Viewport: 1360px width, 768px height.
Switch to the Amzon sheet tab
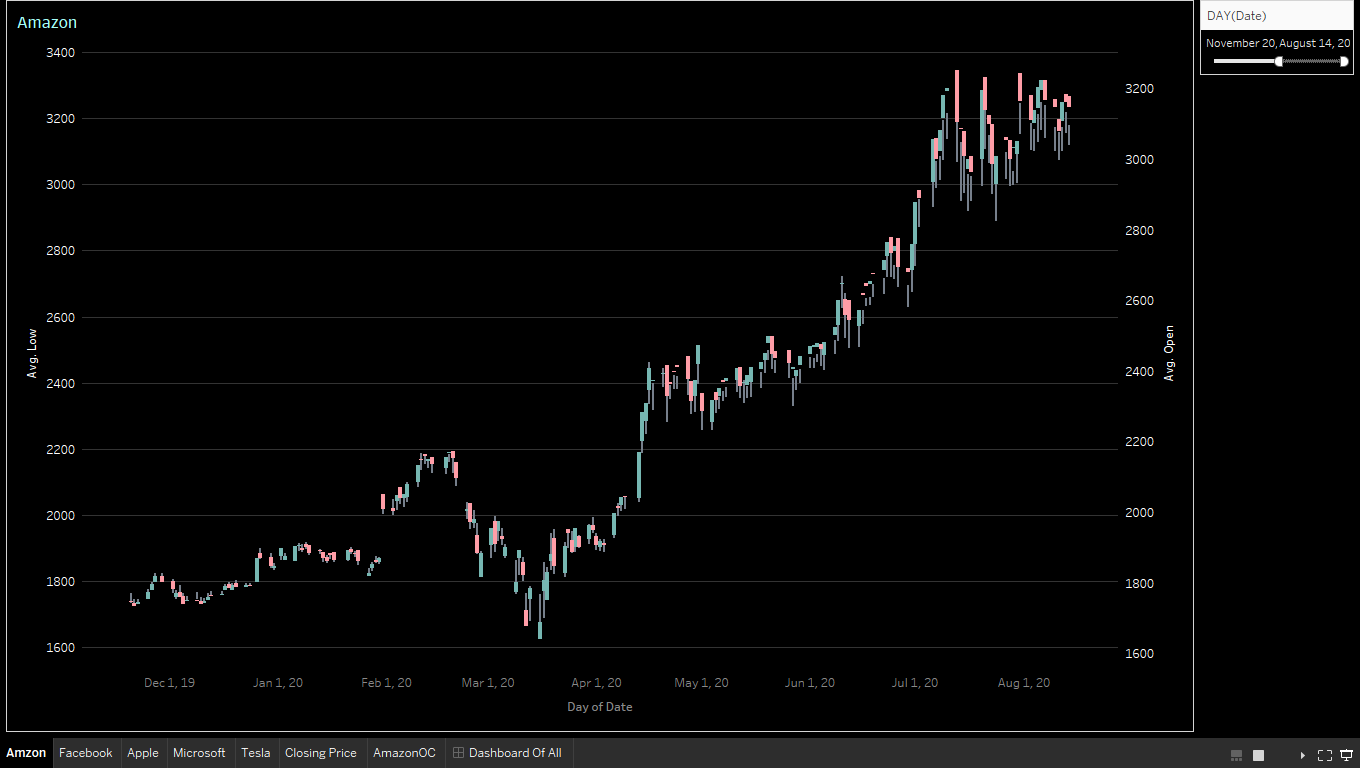click(x=26, y=753)
